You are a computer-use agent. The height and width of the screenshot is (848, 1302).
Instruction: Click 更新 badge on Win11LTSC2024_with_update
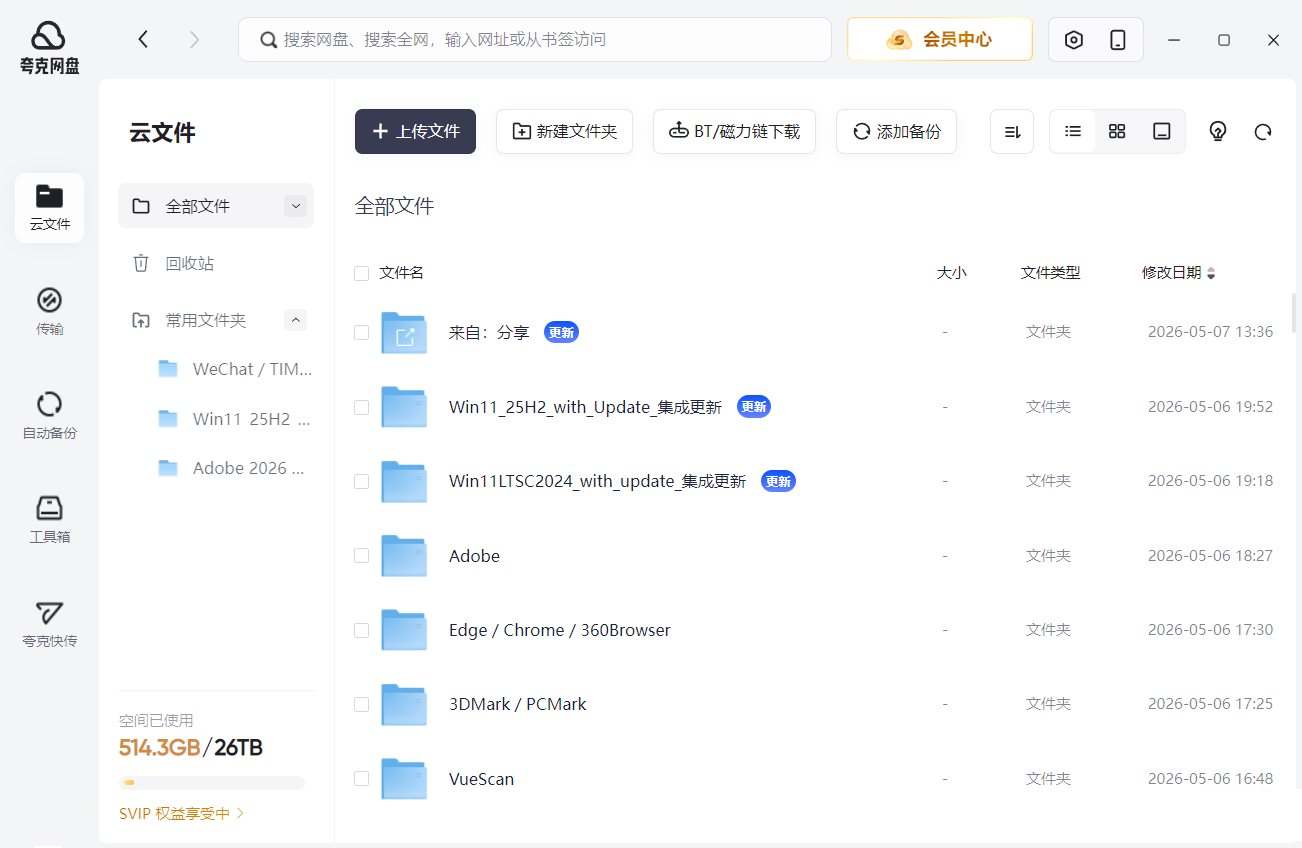(x=778, y=481)
